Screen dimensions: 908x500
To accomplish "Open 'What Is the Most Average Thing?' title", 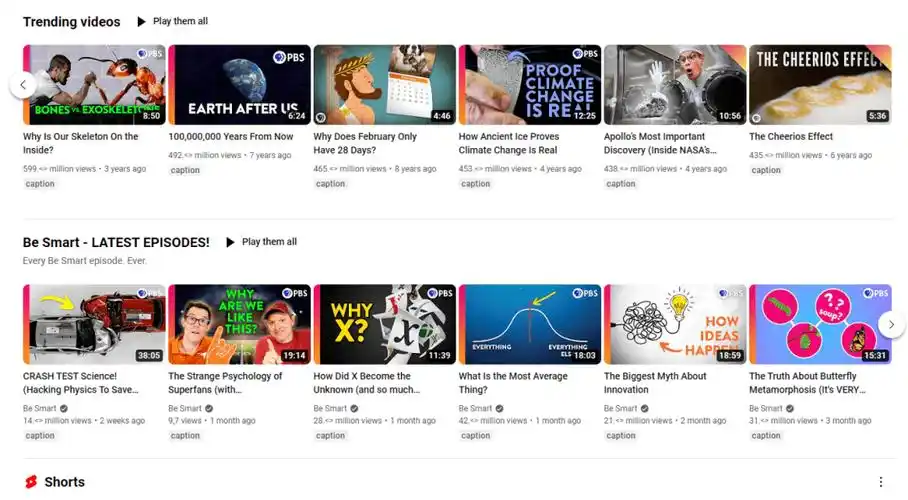I will pyautogui.click(x=513, y=383).
